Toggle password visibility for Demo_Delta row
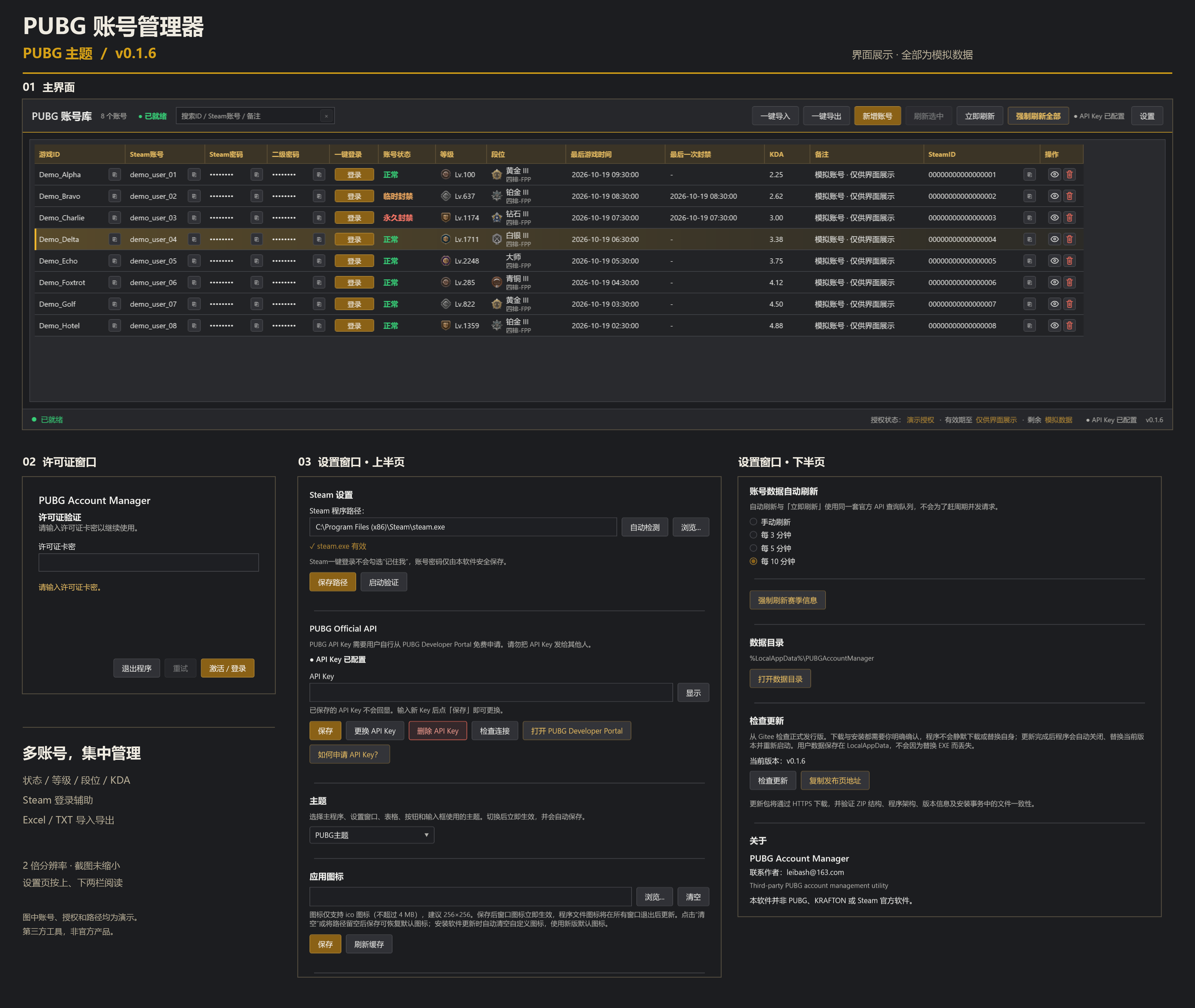1195x1008 pixels. coord(1054,239)
